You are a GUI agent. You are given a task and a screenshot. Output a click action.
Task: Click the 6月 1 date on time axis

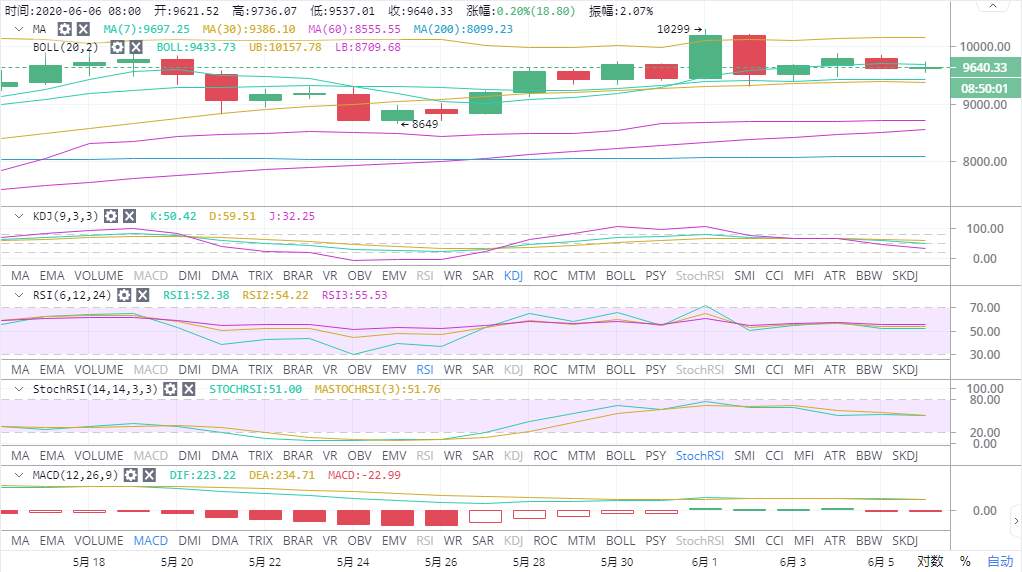click(704, 562)
